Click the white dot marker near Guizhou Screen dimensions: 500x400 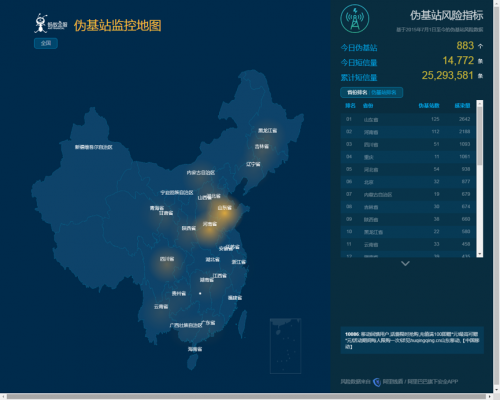[x=200, y=293]
